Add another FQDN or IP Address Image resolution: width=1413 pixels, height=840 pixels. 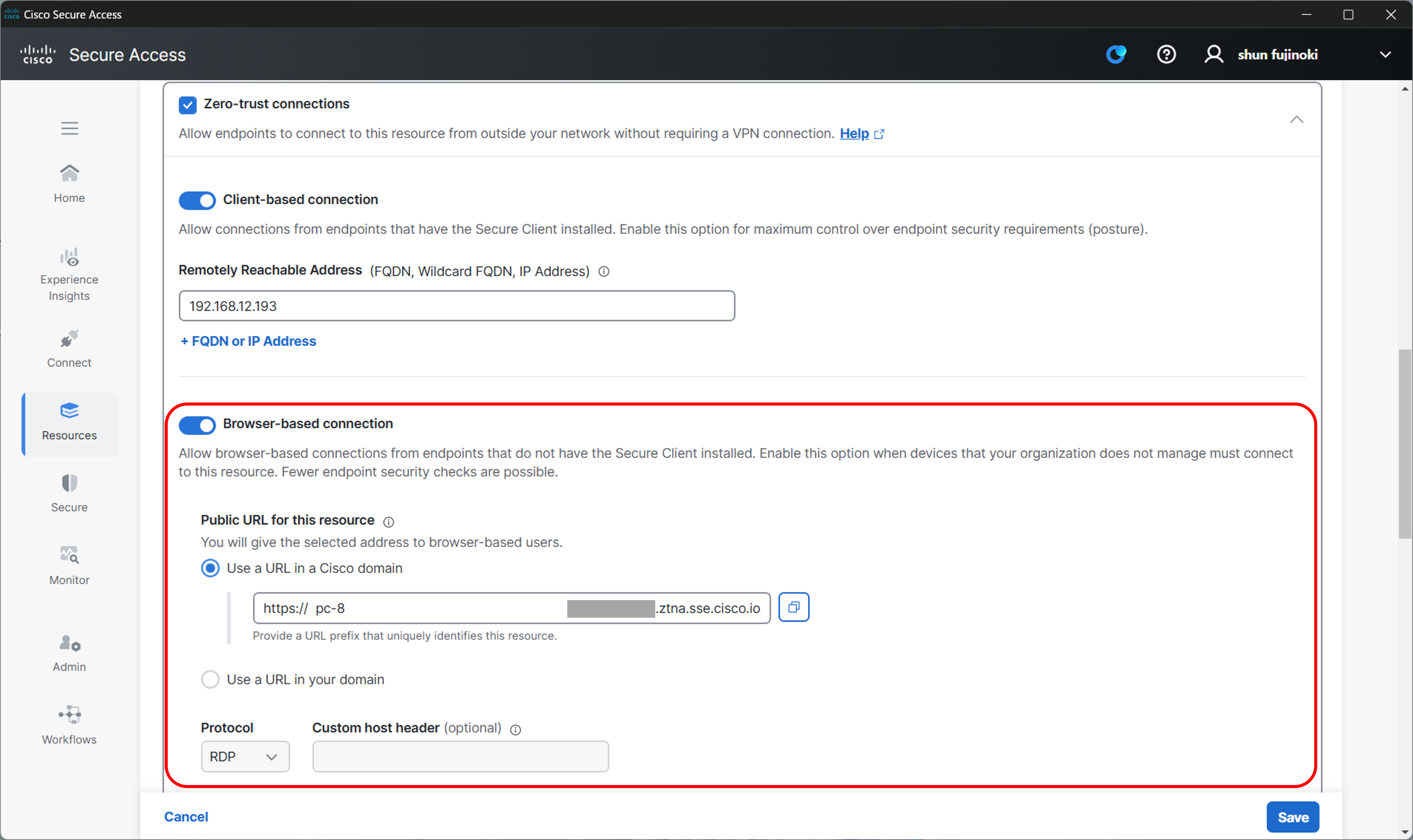click(x=248, y=341)
